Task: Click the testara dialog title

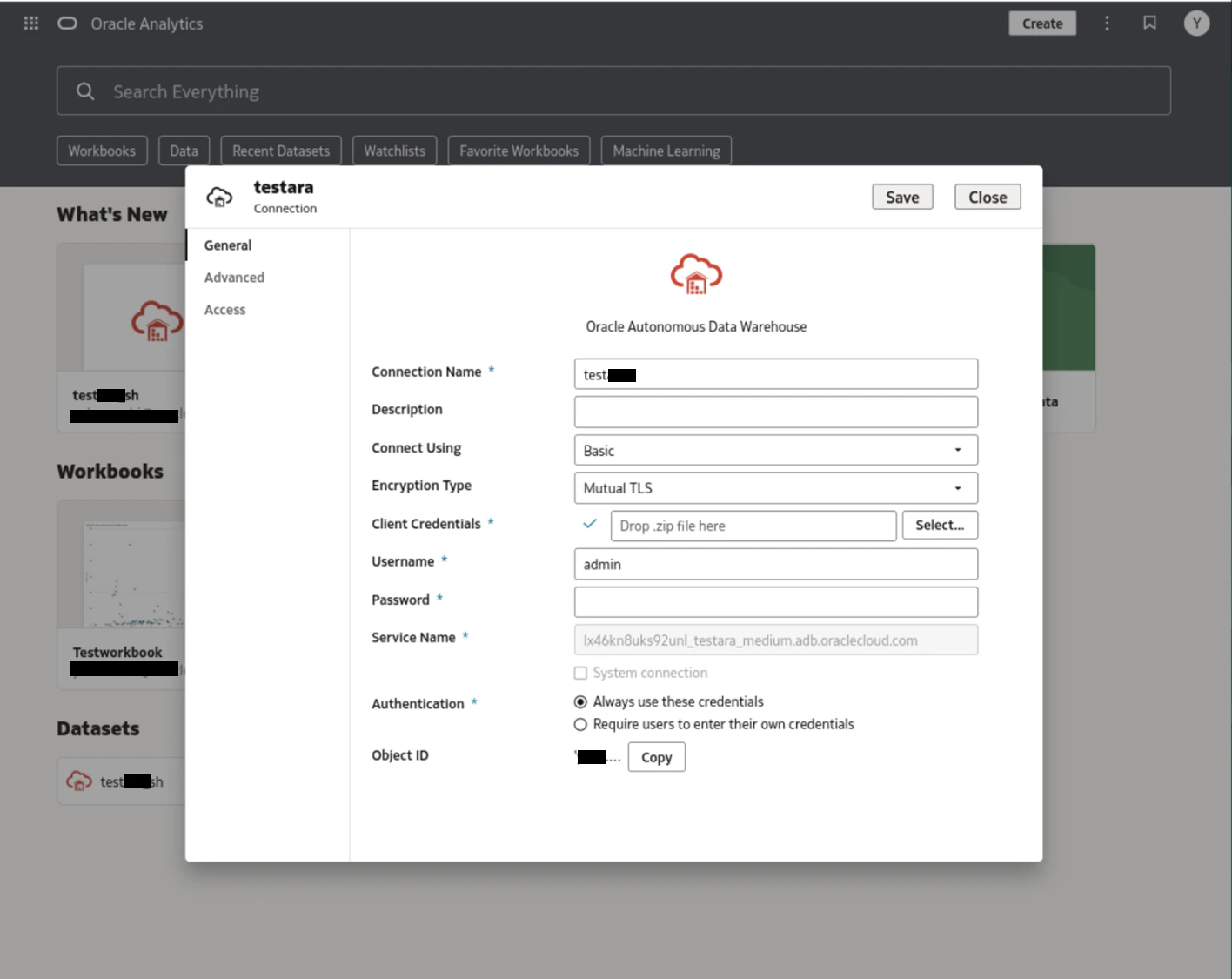Action: click(x=284, y=187)
